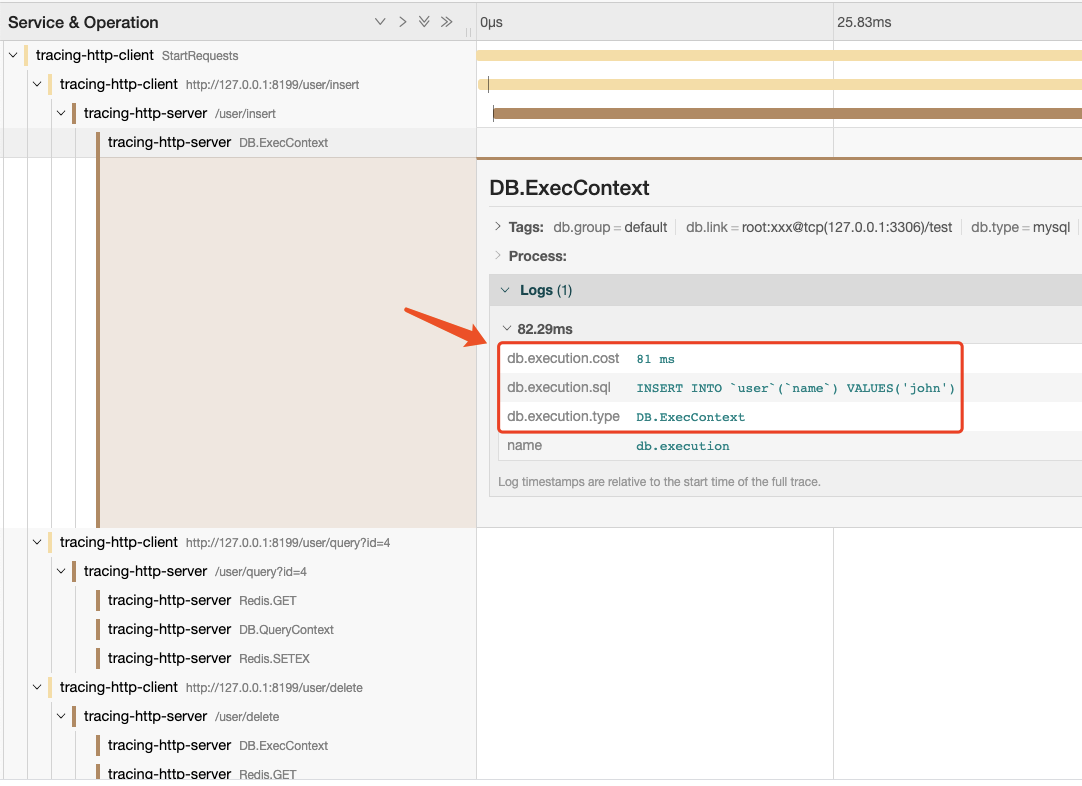Click the single down chevron in the header
Image resolution: width=1082 pixels, height=786 pixels.
380,22
